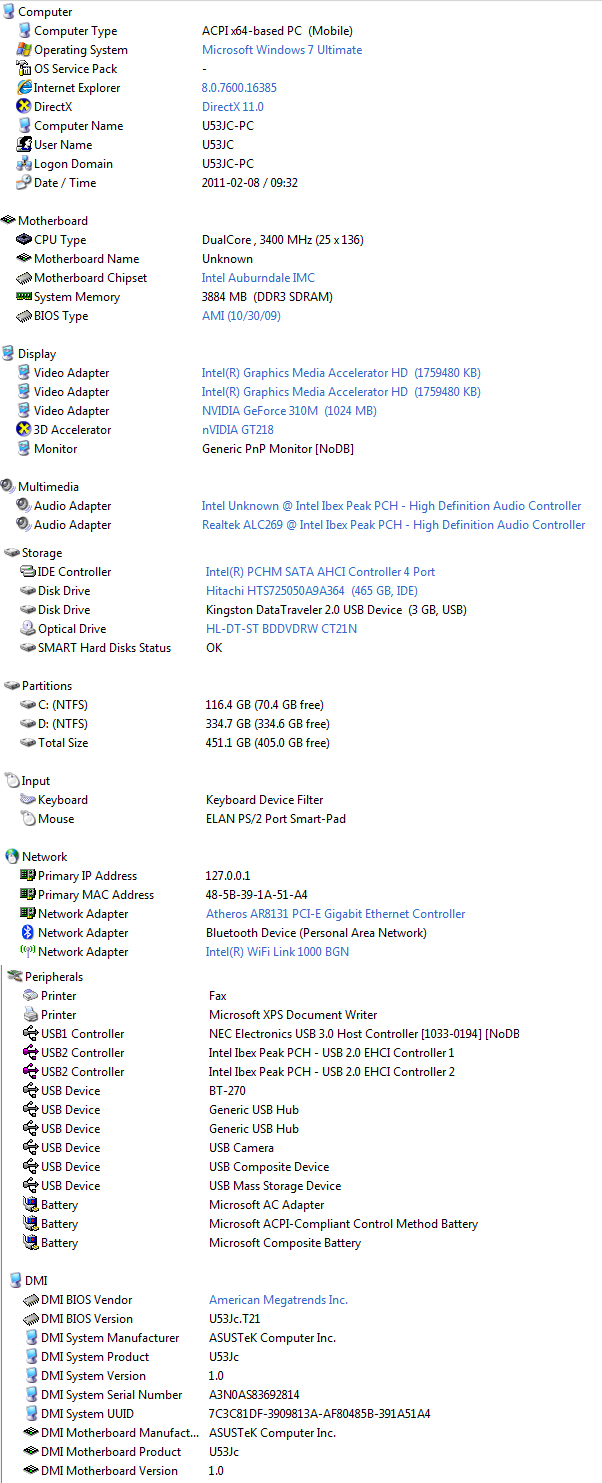Click the Intel Unknown audio adapter link
Screen dimensions: 602x1483
[x=392, y=506]
